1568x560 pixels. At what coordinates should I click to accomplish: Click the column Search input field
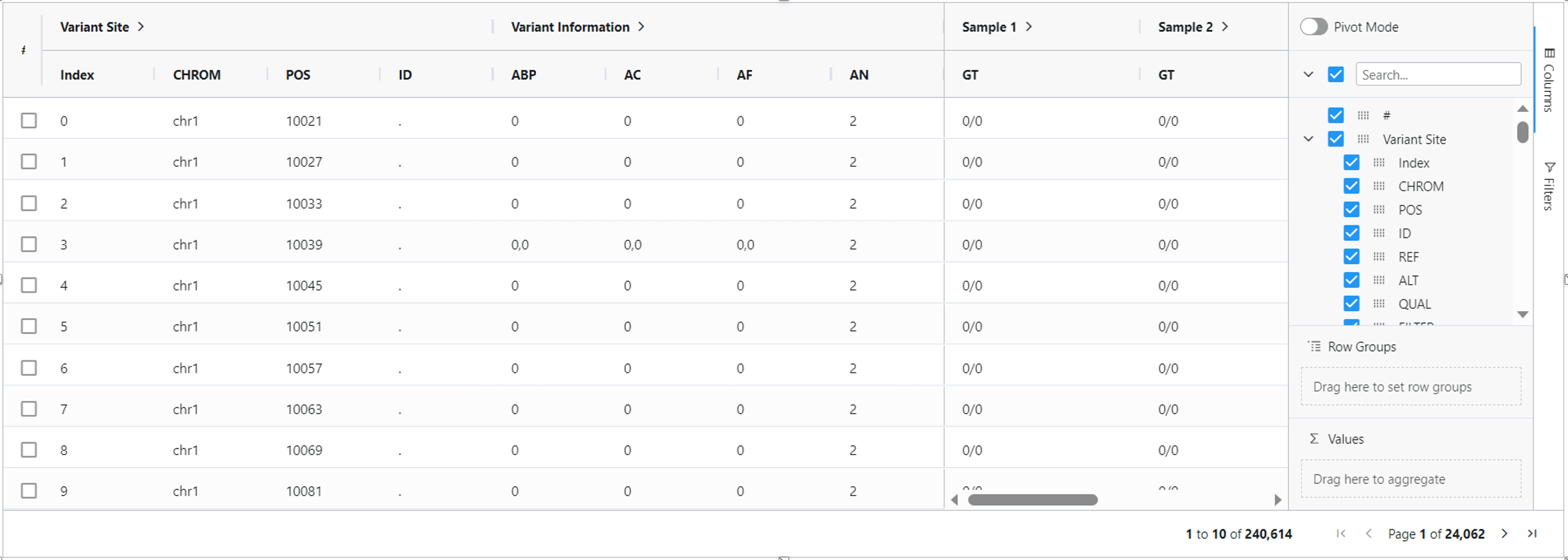pos(1438,74)
